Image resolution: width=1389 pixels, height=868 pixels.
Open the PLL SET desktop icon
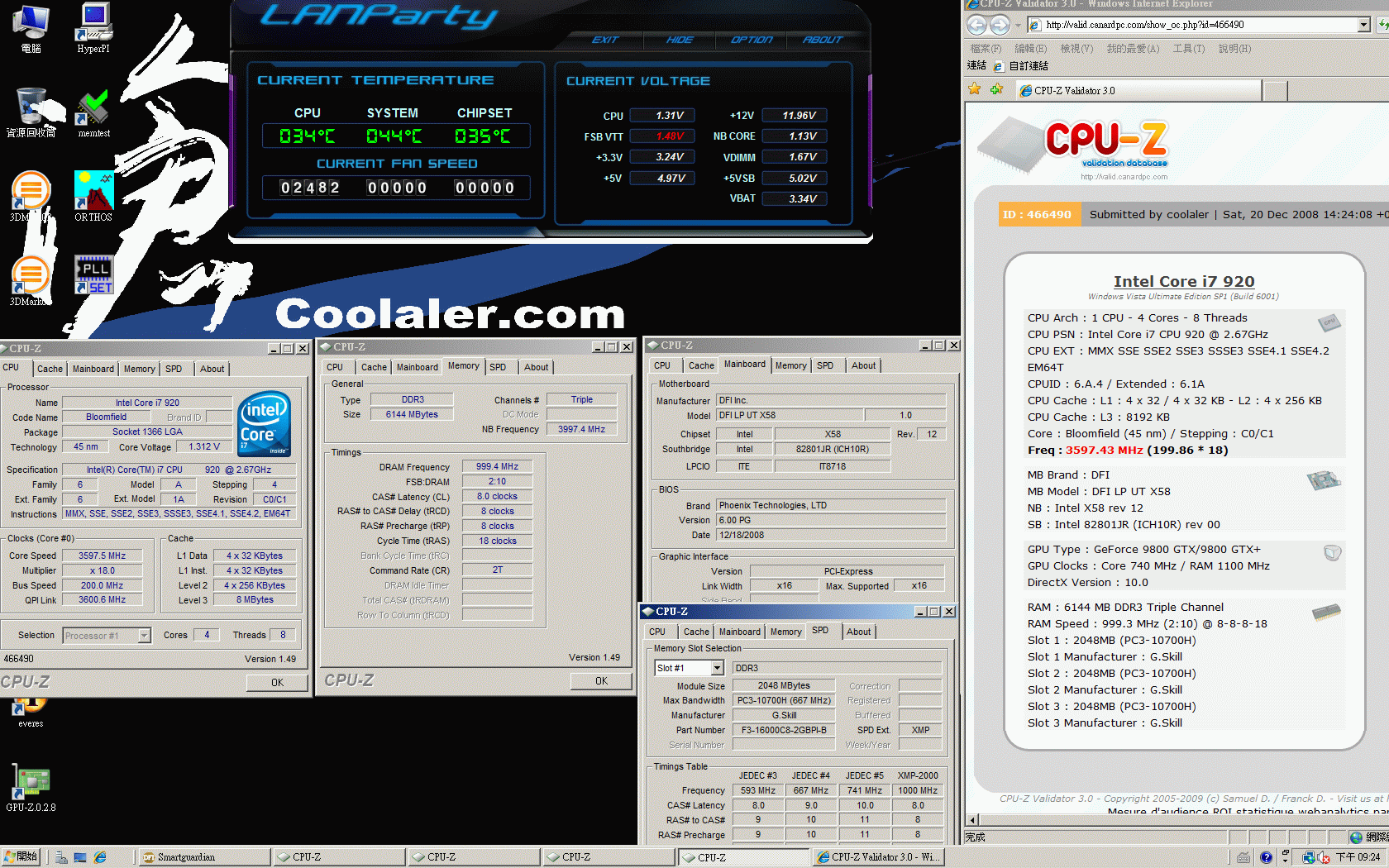[93, 275]
